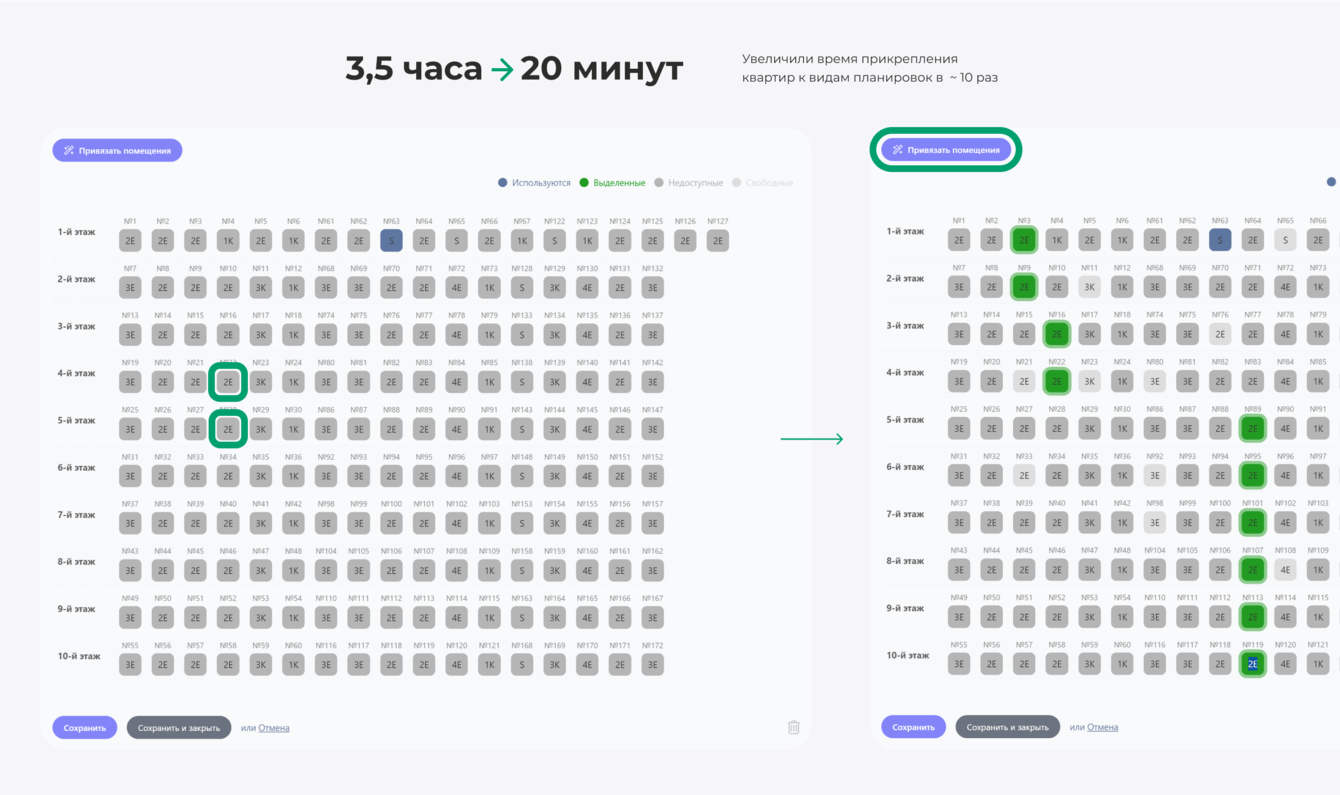Viewport: 1340px width, 795px height.
Task: Click the blue apartment №63 in left panel
Action: [x=391, y=241]
